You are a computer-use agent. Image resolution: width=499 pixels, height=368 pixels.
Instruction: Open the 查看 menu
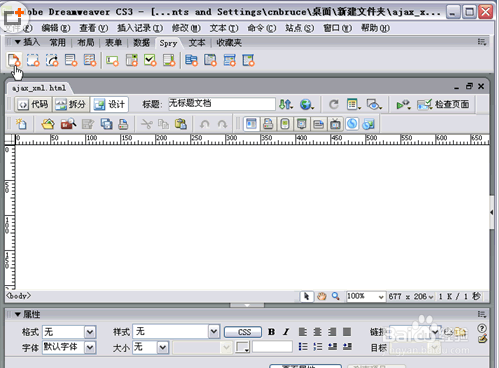click(x=94, y=28)
